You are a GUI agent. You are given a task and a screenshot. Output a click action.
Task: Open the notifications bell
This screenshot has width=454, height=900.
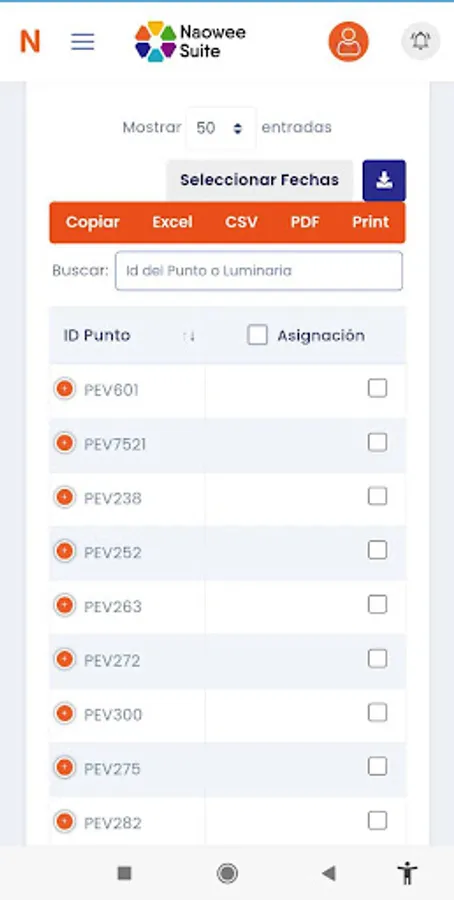420,41
